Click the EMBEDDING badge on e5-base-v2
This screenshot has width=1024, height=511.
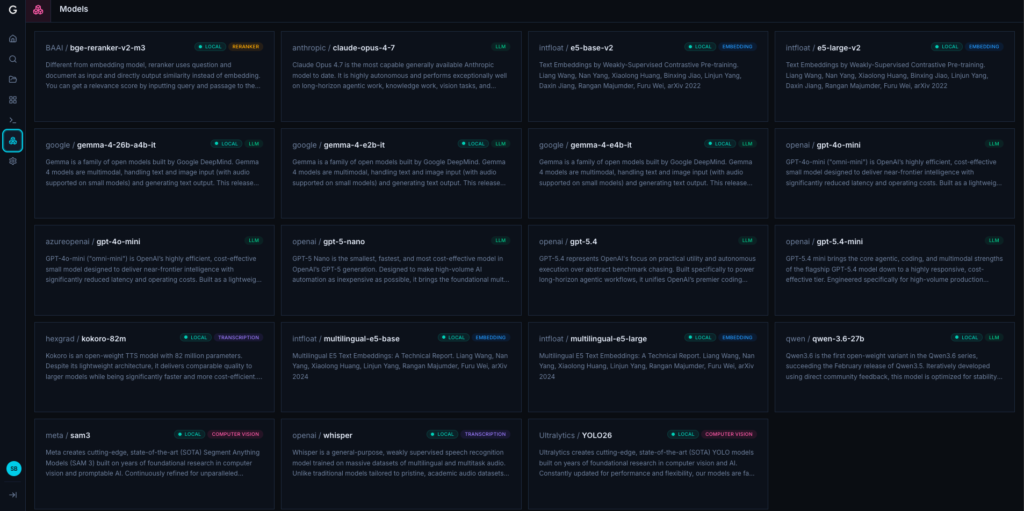tap(738, 47)
